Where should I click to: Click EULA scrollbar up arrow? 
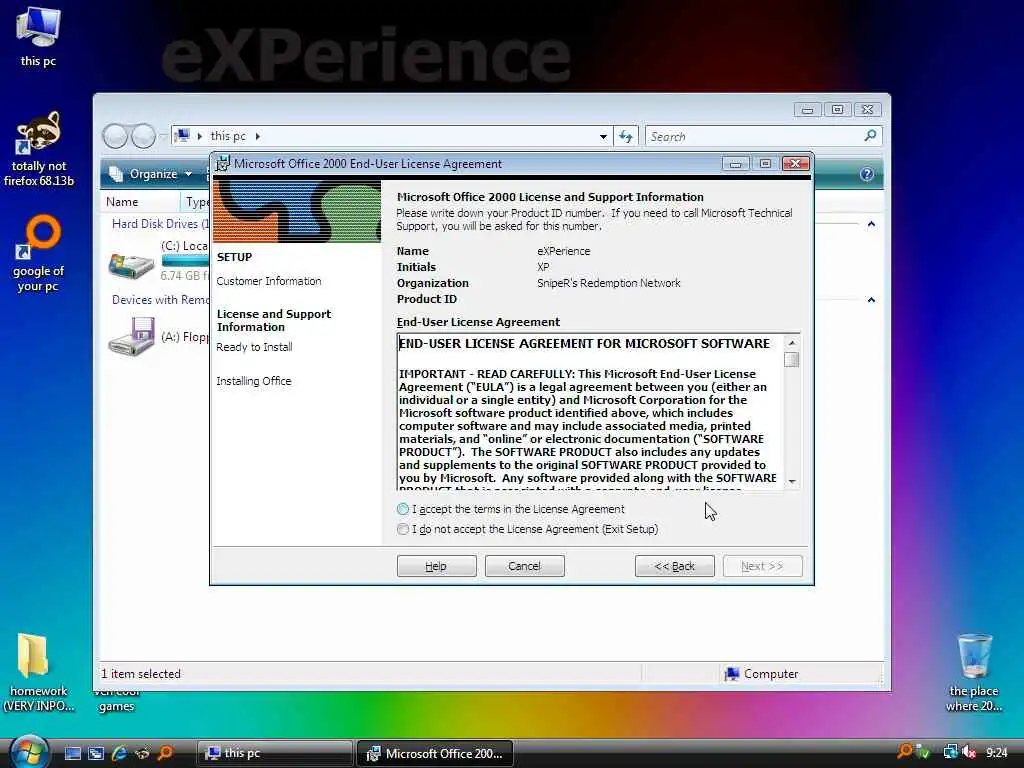[x=792, y=343]
